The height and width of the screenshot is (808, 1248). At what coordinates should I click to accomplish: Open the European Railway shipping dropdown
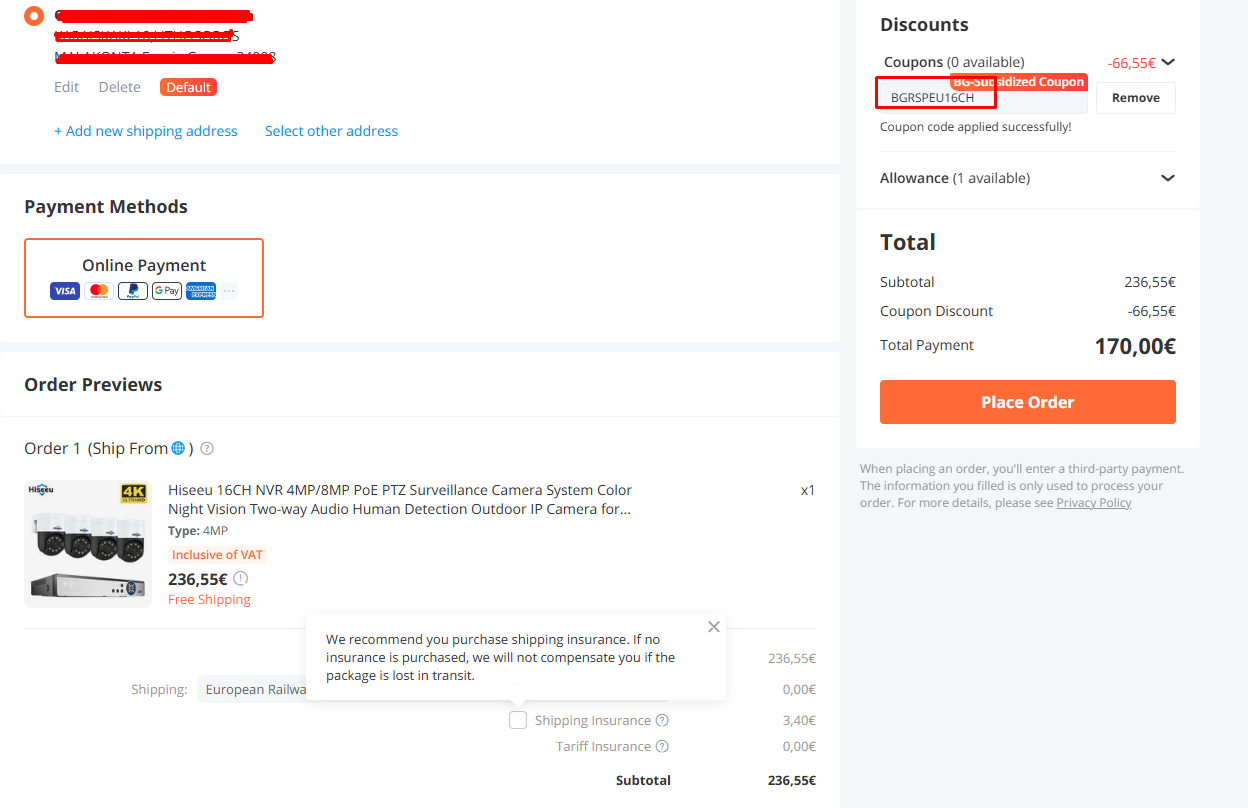coord(252,689)
